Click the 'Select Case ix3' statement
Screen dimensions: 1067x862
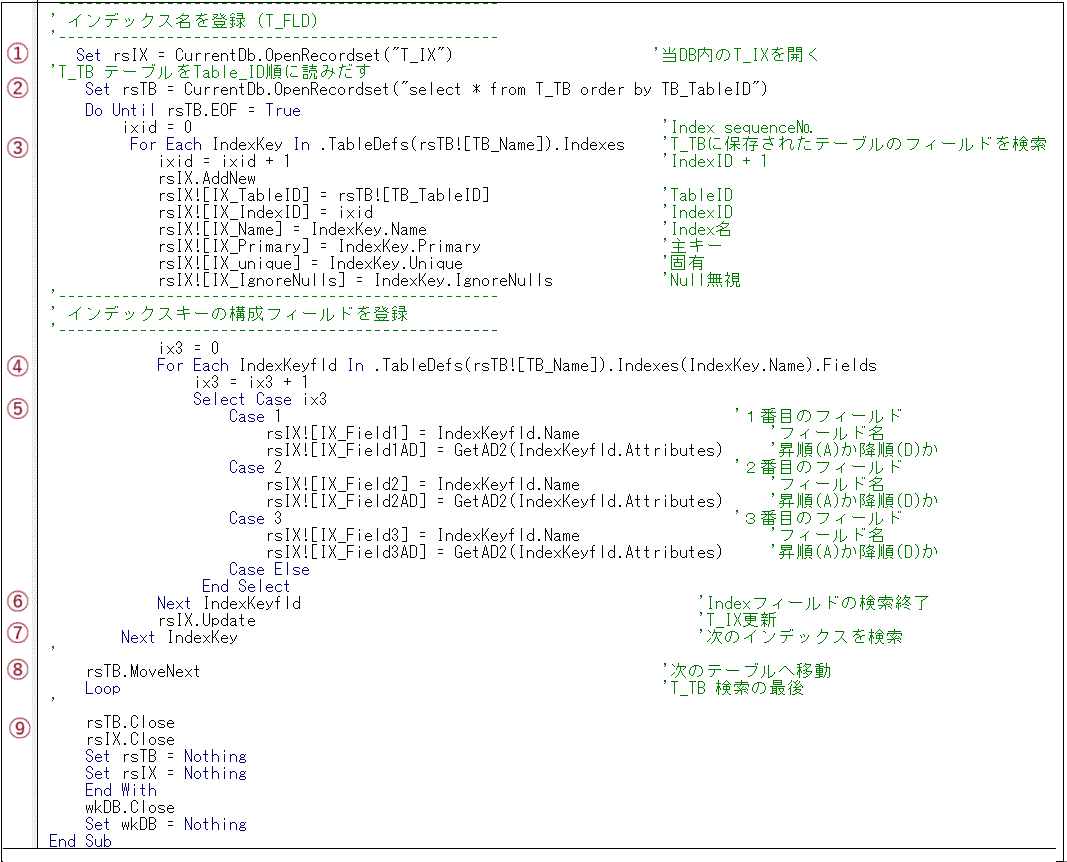point(259,399)
